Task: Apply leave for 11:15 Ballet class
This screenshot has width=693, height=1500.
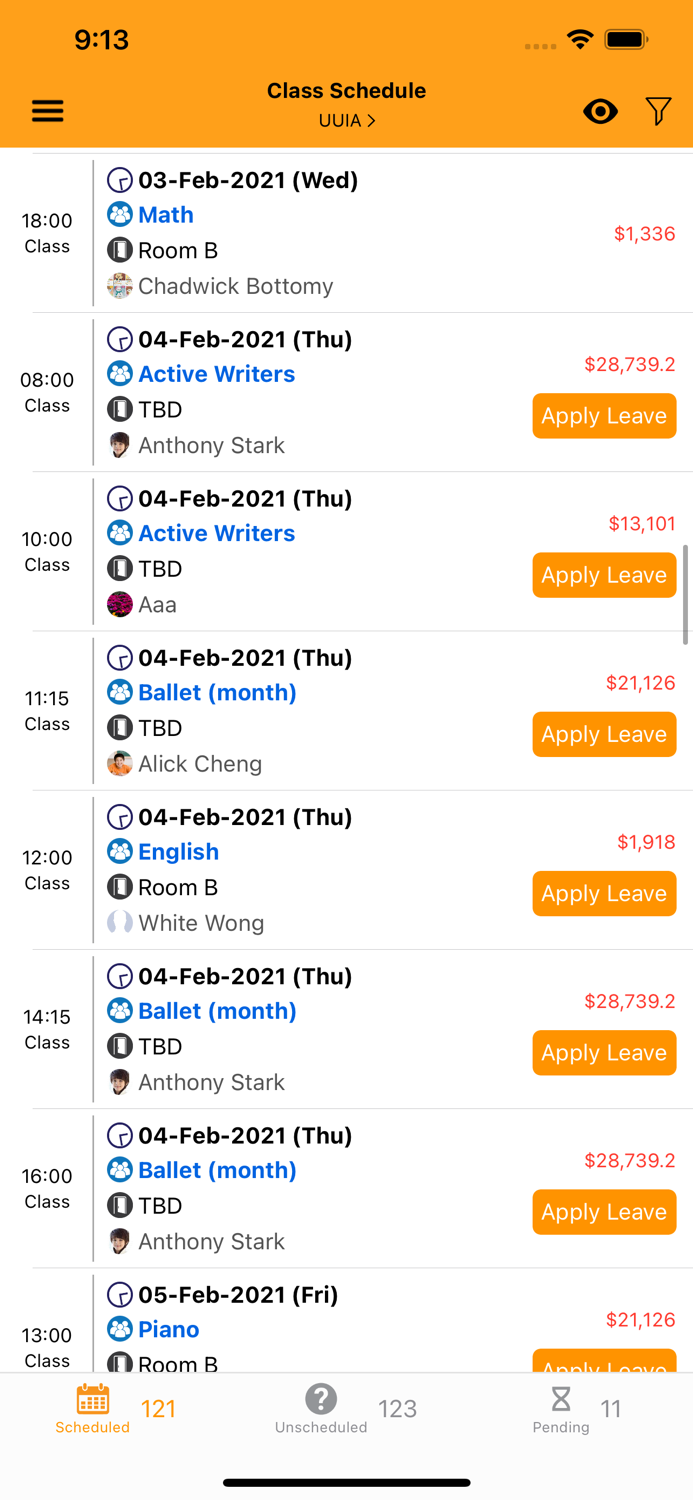Action: [x=604, y=735]
